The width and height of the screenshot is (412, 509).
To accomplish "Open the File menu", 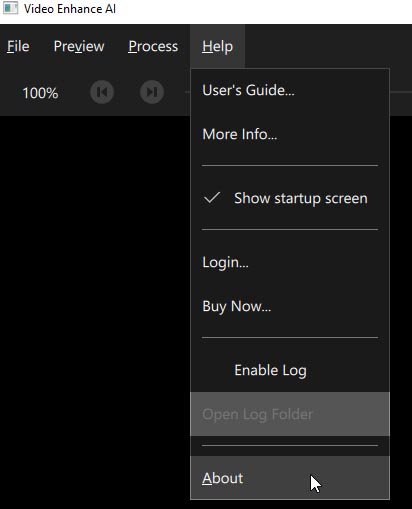I will 18,46.
